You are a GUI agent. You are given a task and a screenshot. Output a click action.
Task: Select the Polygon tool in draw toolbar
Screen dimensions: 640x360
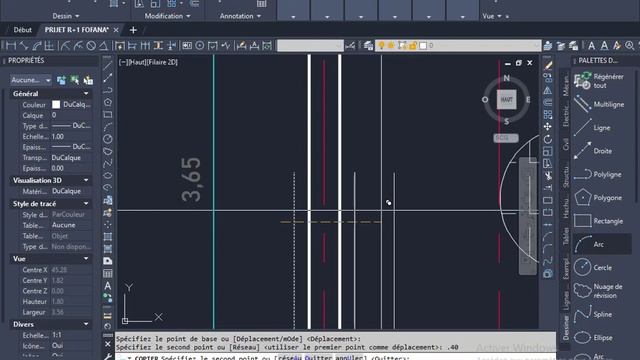(107, 102)
